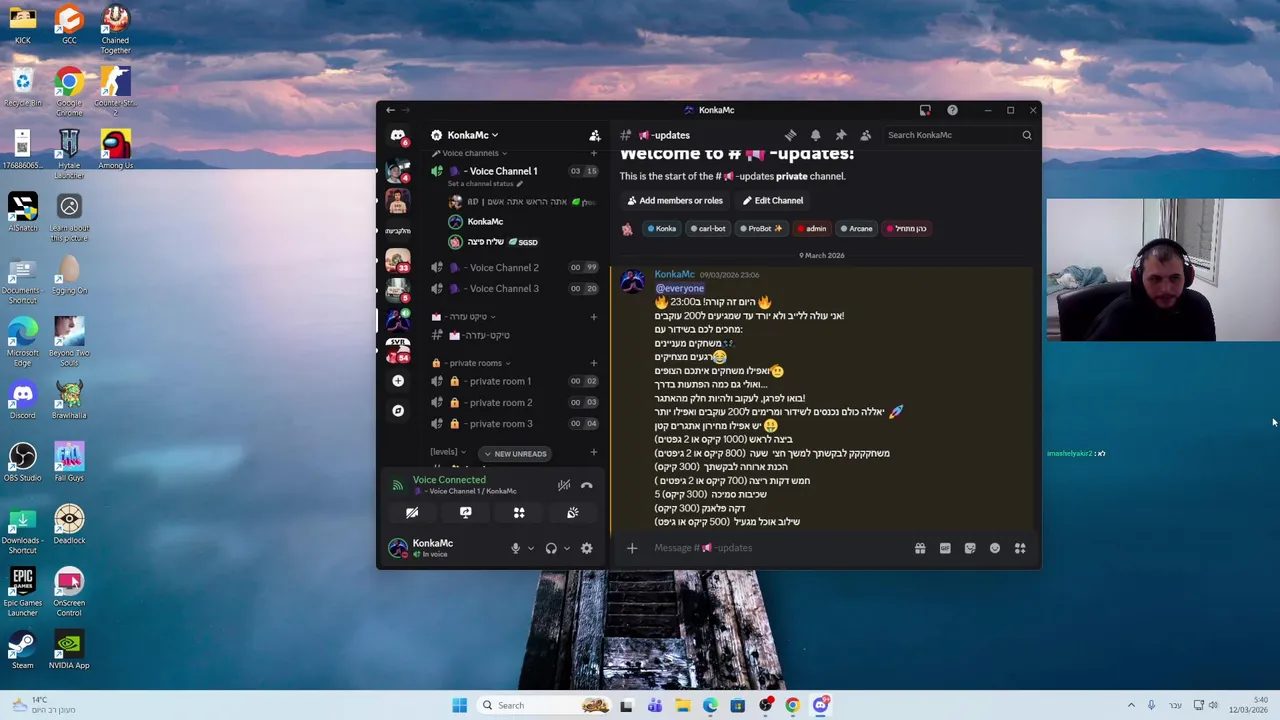Disconnect from voice channel
Viewport: 1280px width, 720px height.
tap(587, 486)
